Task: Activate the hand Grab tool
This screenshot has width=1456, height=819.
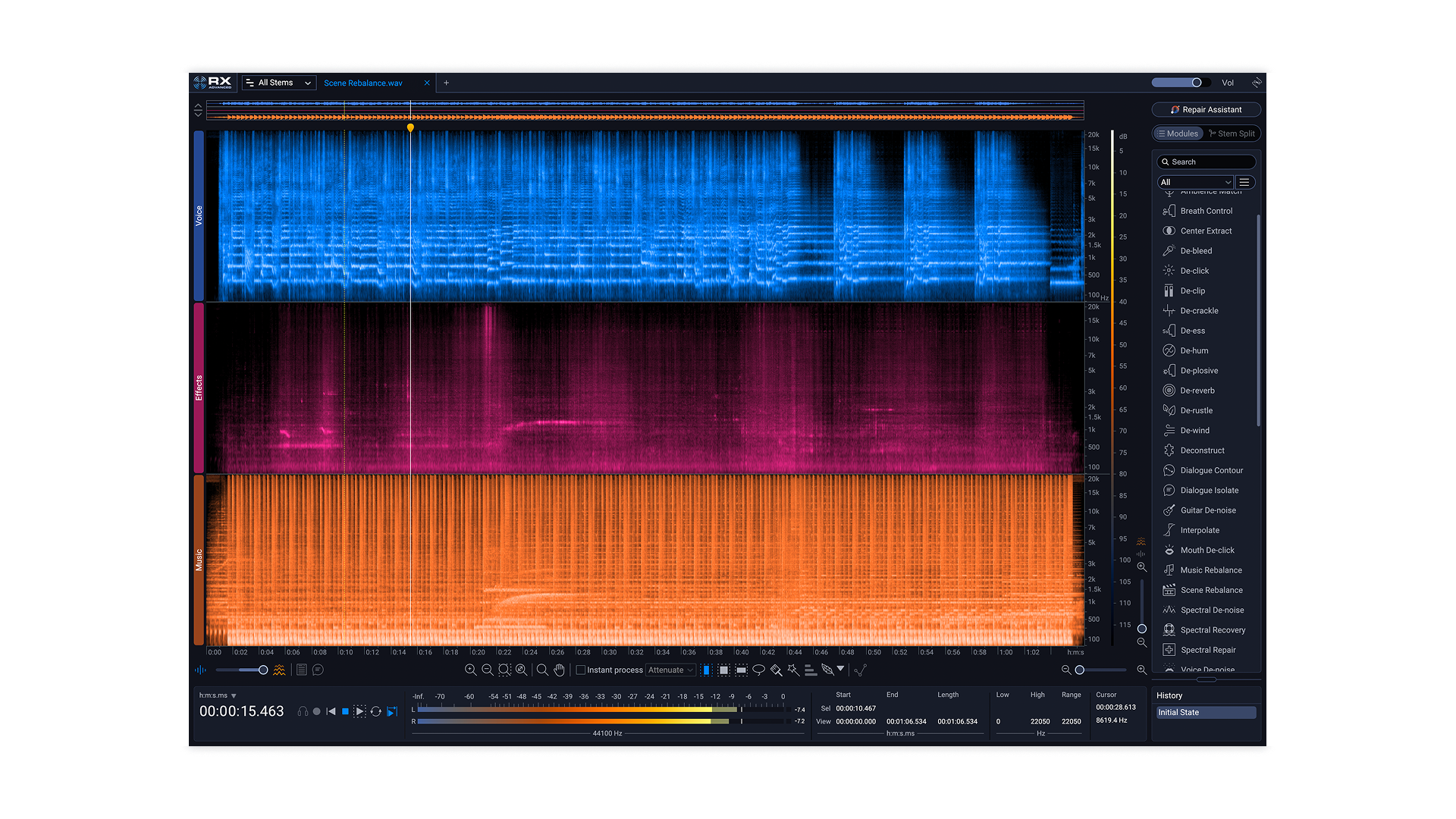Action: coord(560,670)
